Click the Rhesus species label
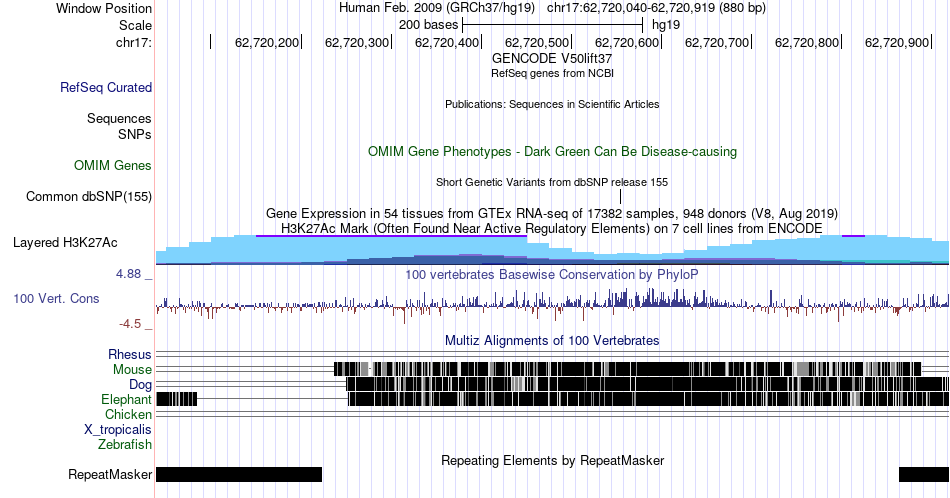Screen dimensions: 950x498 point(130,354)
